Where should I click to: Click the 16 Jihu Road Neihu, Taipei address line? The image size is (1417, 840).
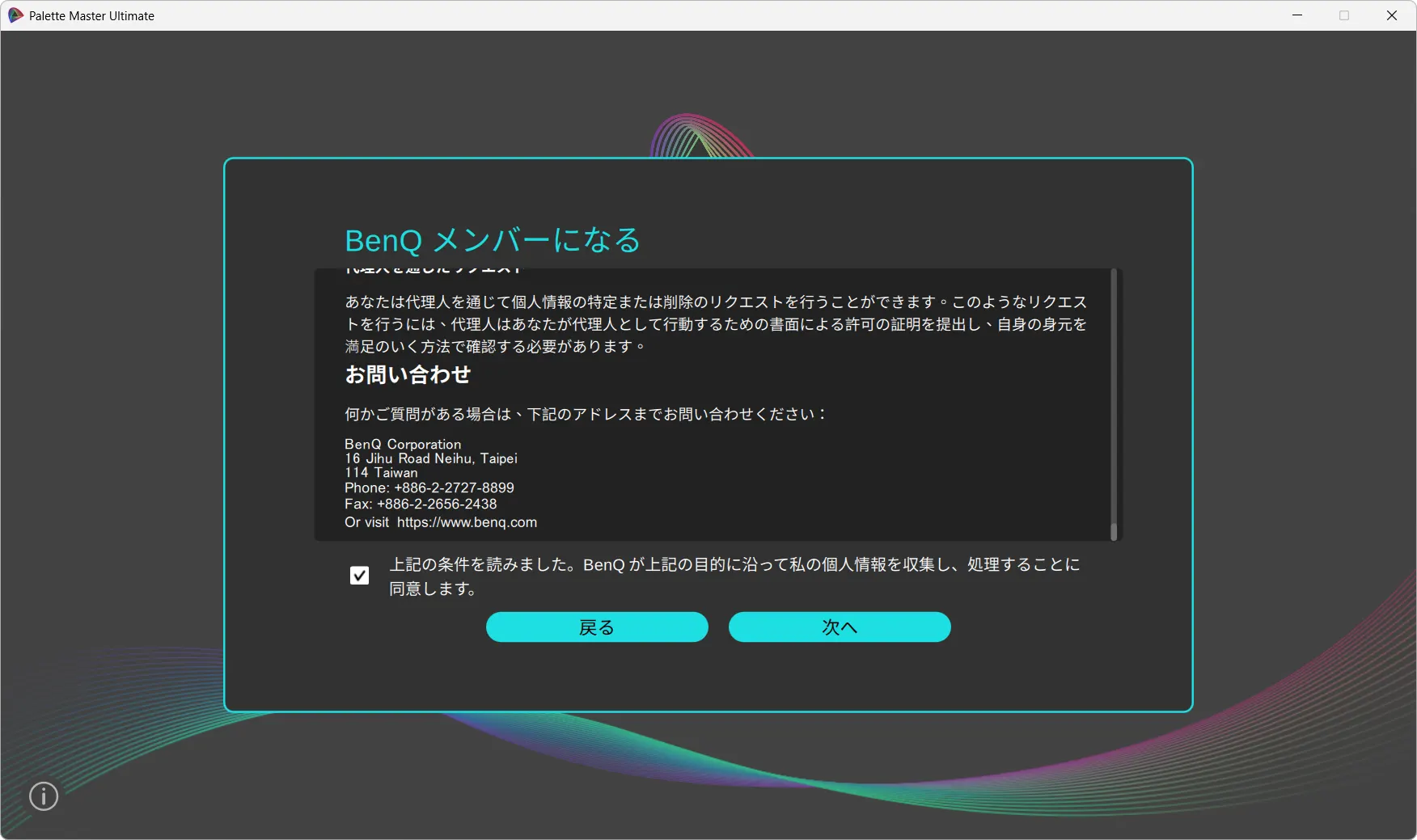click(431, 458)
